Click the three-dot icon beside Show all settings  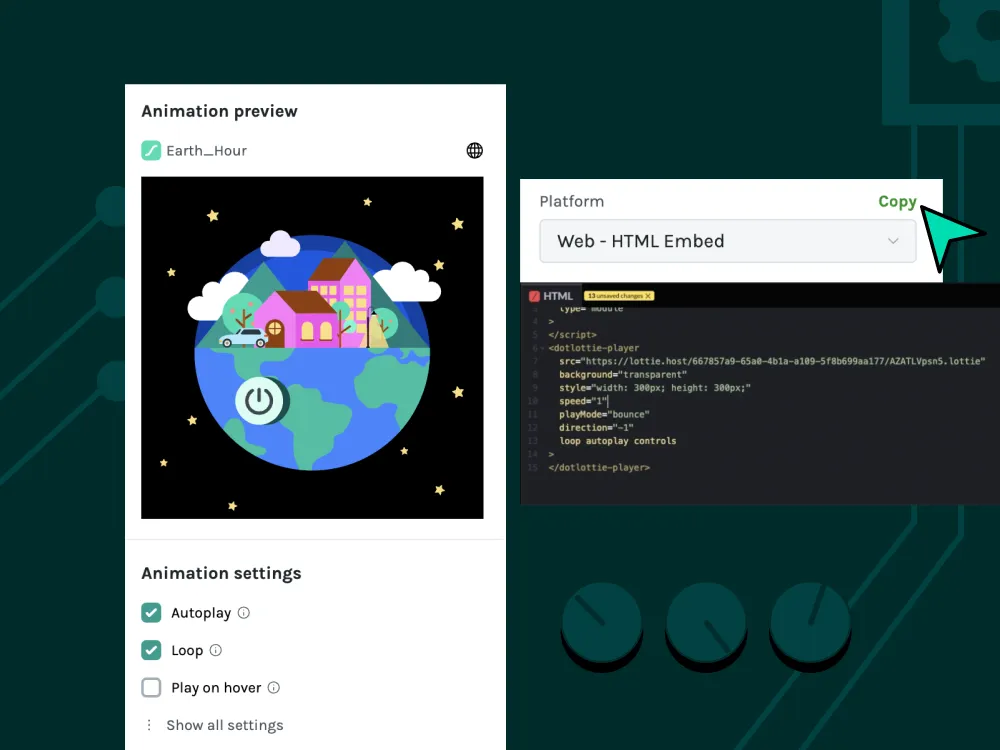[x=149, y=725]
